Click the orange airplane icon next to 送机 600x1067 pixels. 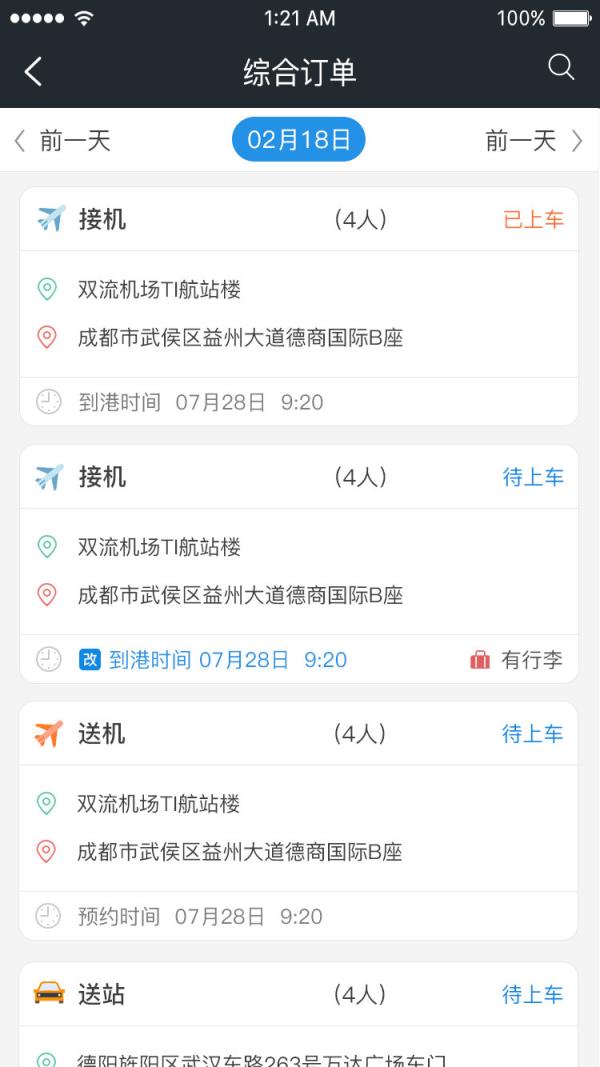click(46, 733)
